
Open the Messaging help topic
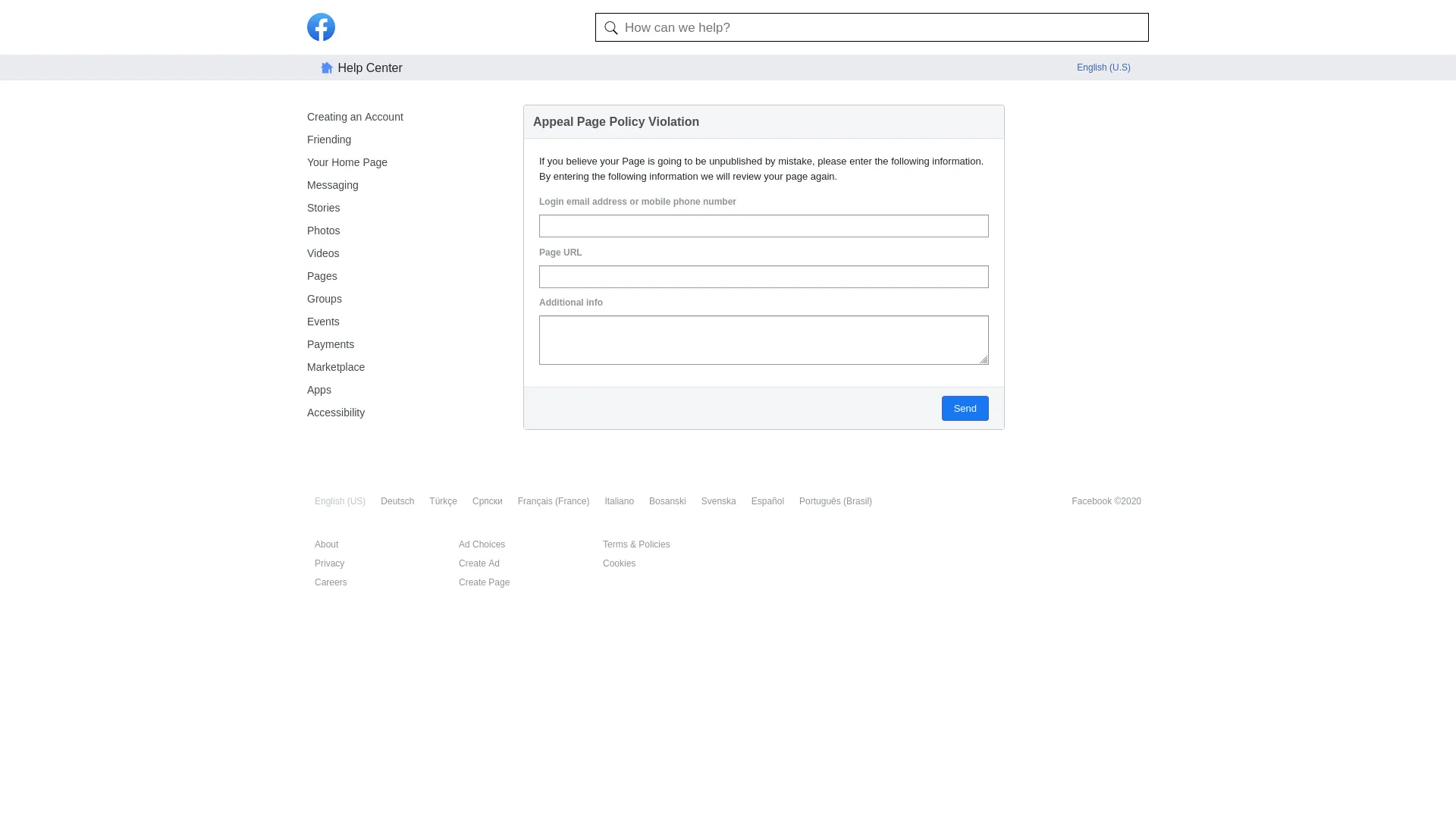(333, 185)
